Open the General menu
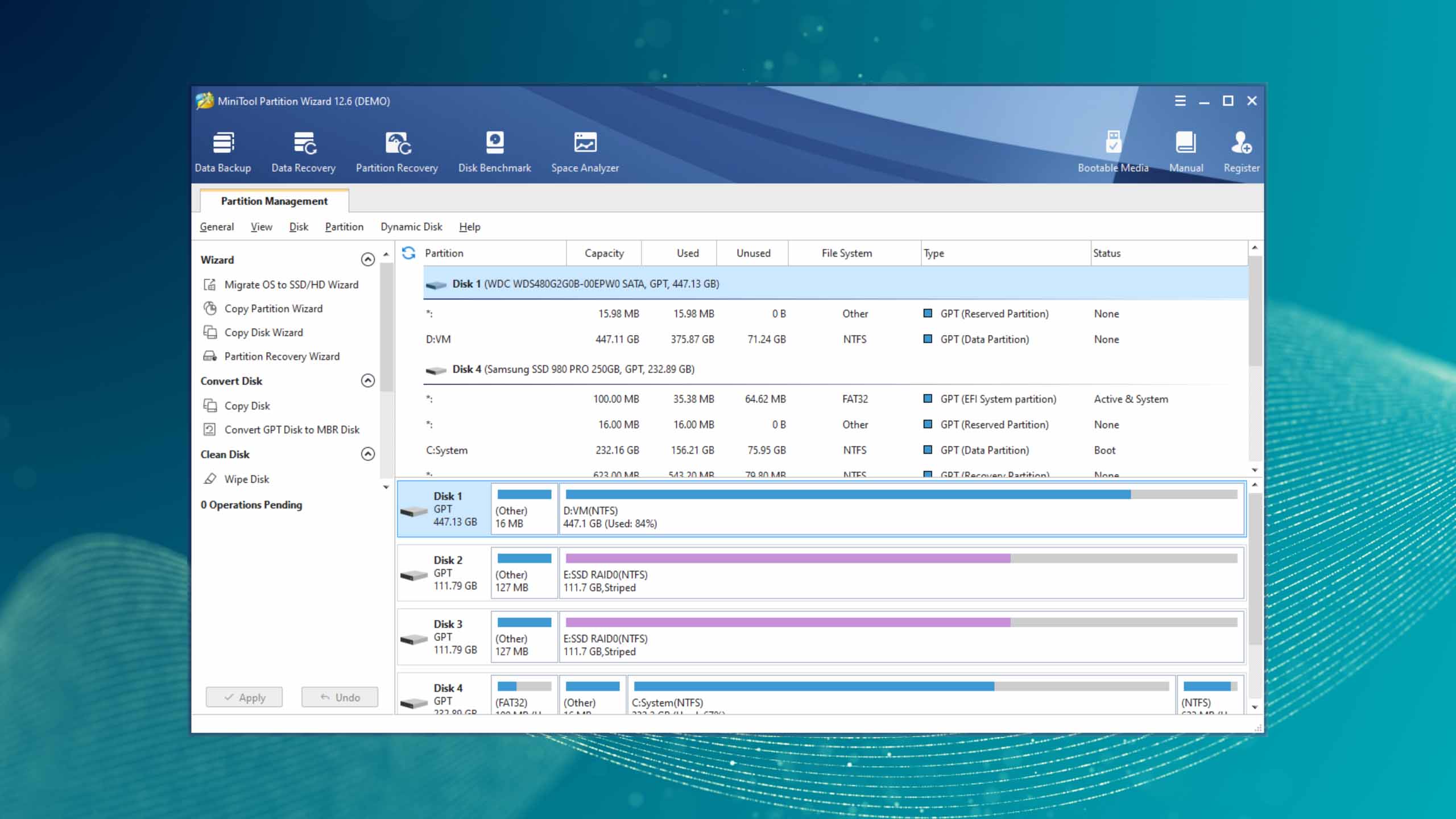This screenshot has height=819, width=1456. click(x=217, y=226)
